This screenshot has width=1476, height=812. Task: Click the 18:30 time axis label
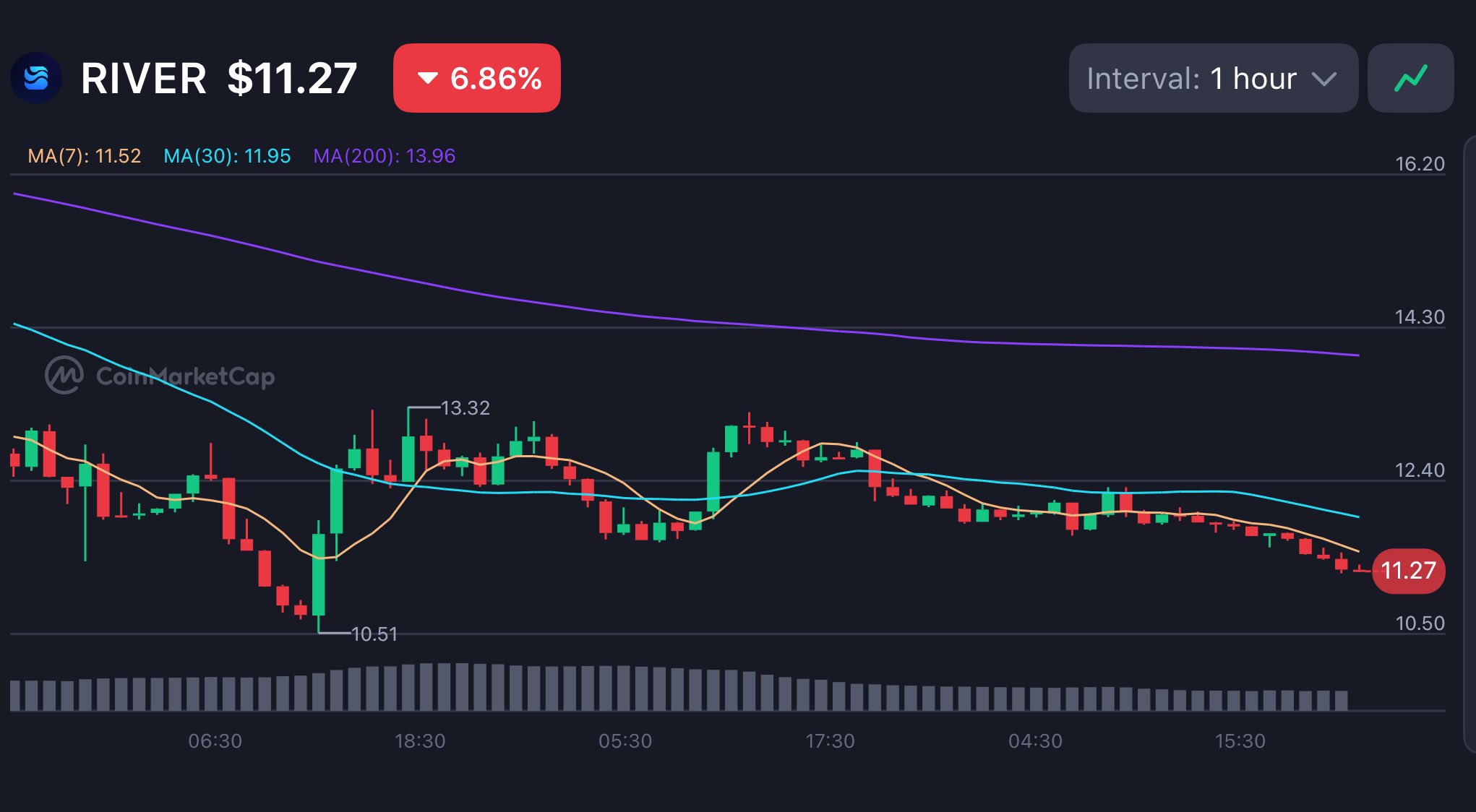[x=420, y=741]
